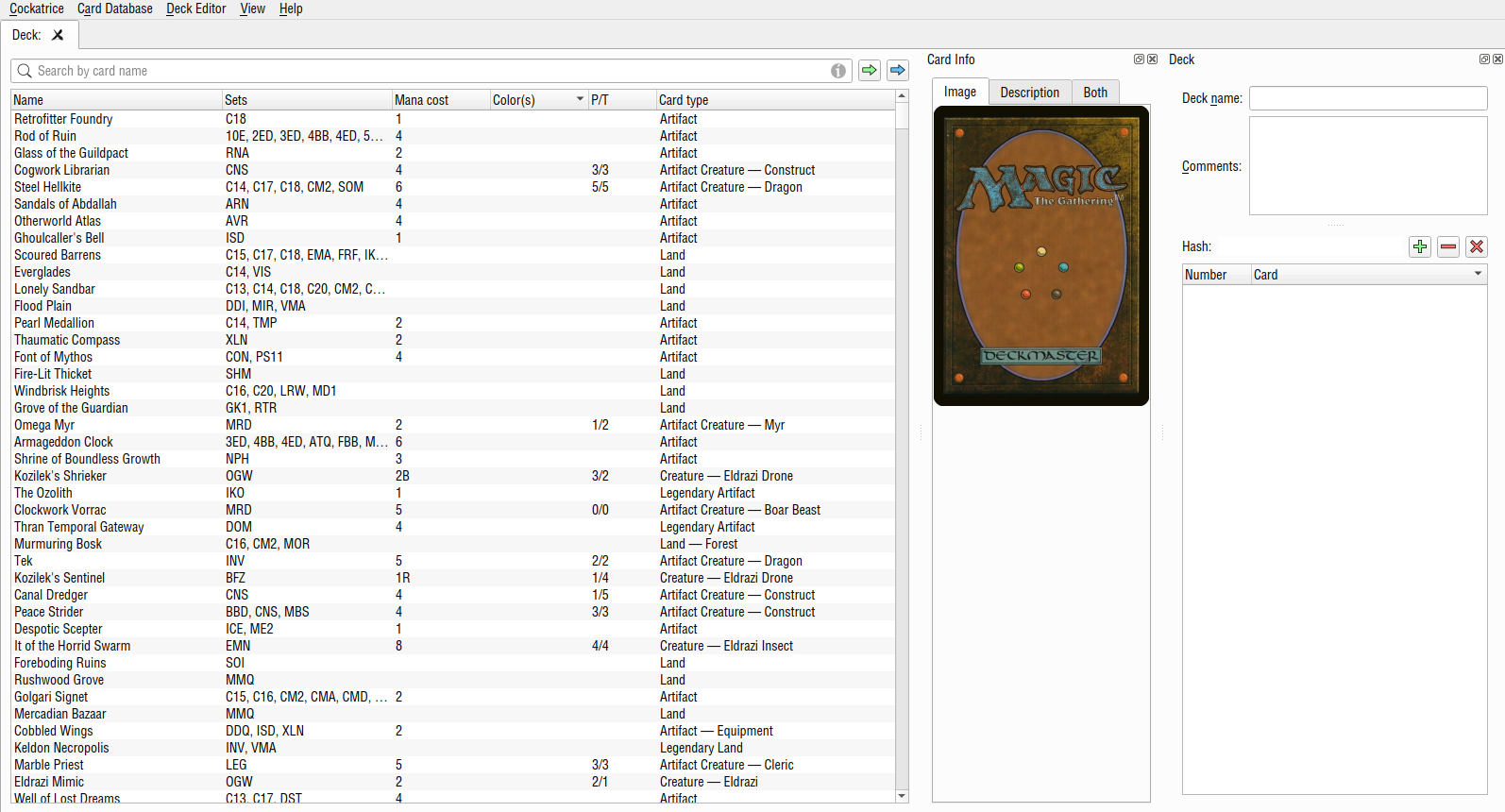Switch to the Both tab

pos(1095,92)
